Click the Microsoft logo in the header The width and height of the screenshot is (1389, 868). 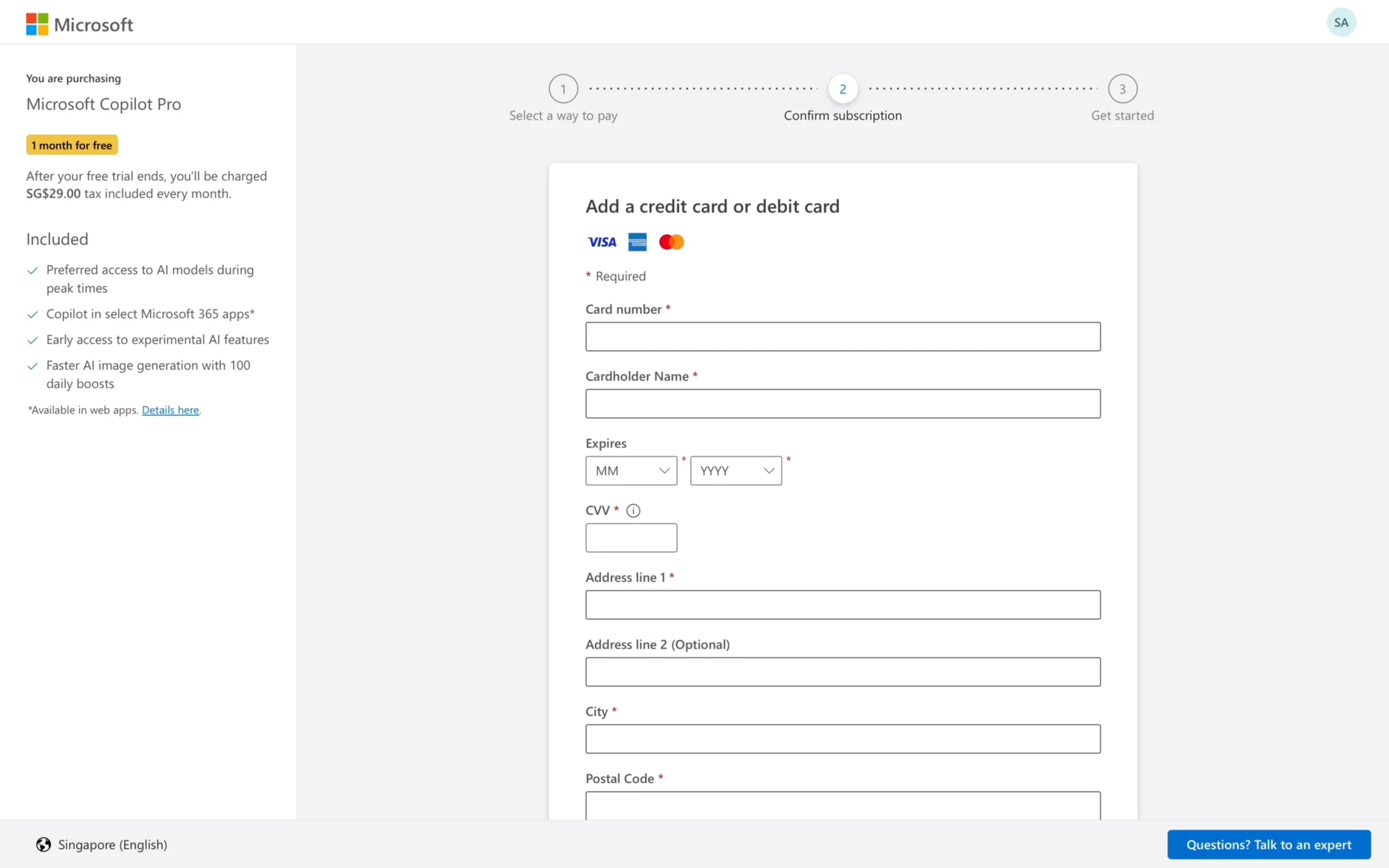[80, 24]
